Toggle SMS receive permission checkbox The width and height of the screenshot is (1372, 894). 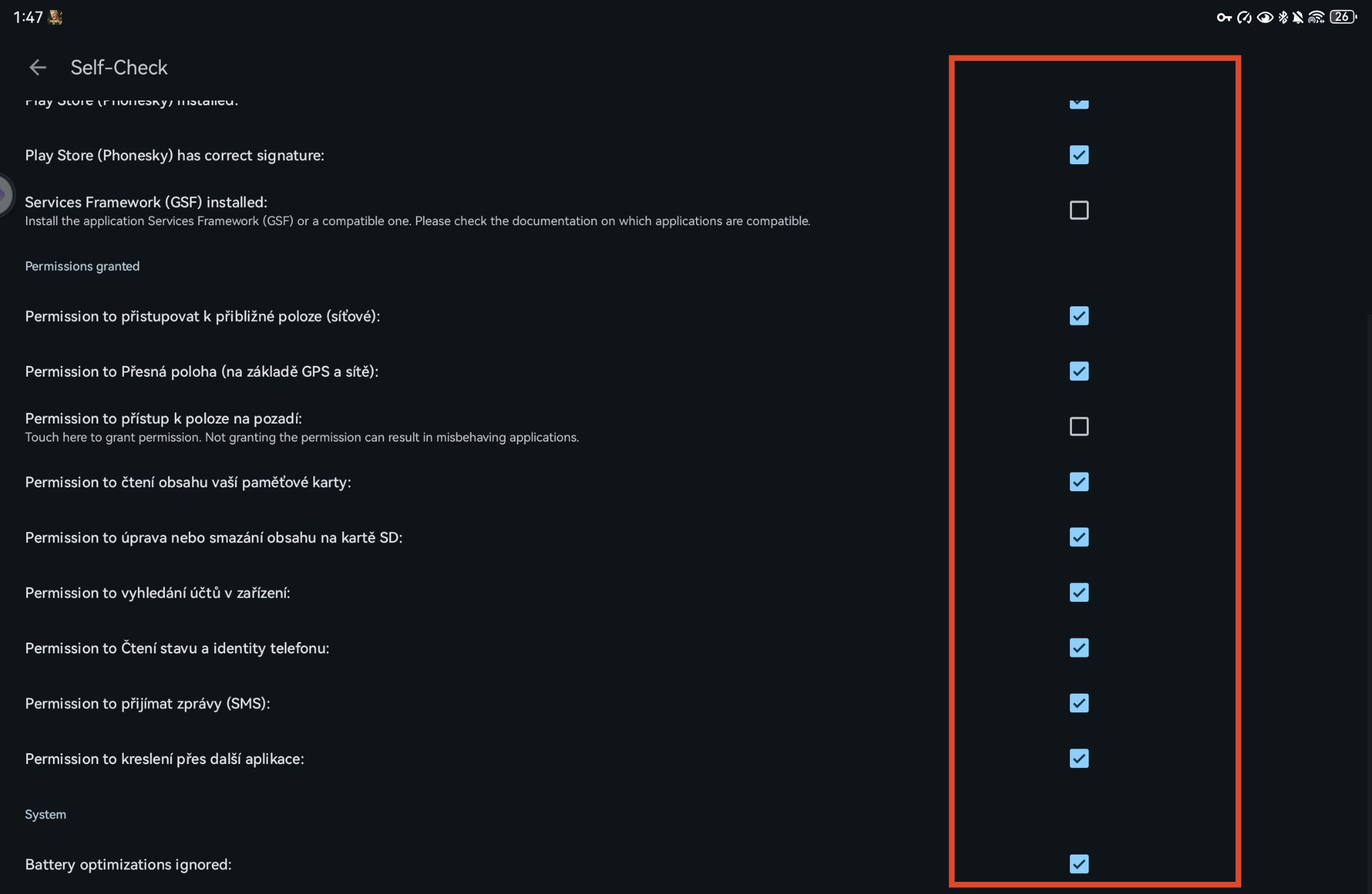[x=1079, y=703]
